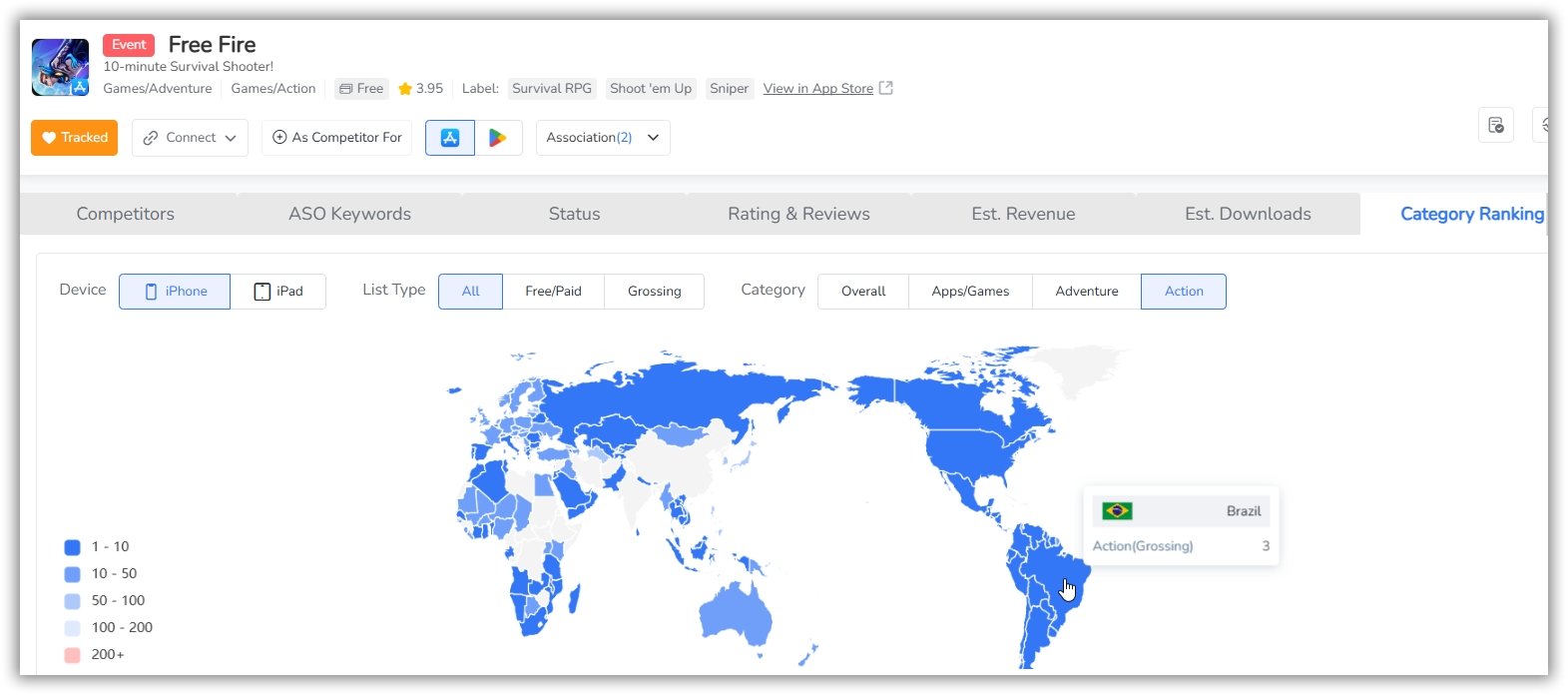Click the red Event badge
The image size is (1568, 695).
129,45
